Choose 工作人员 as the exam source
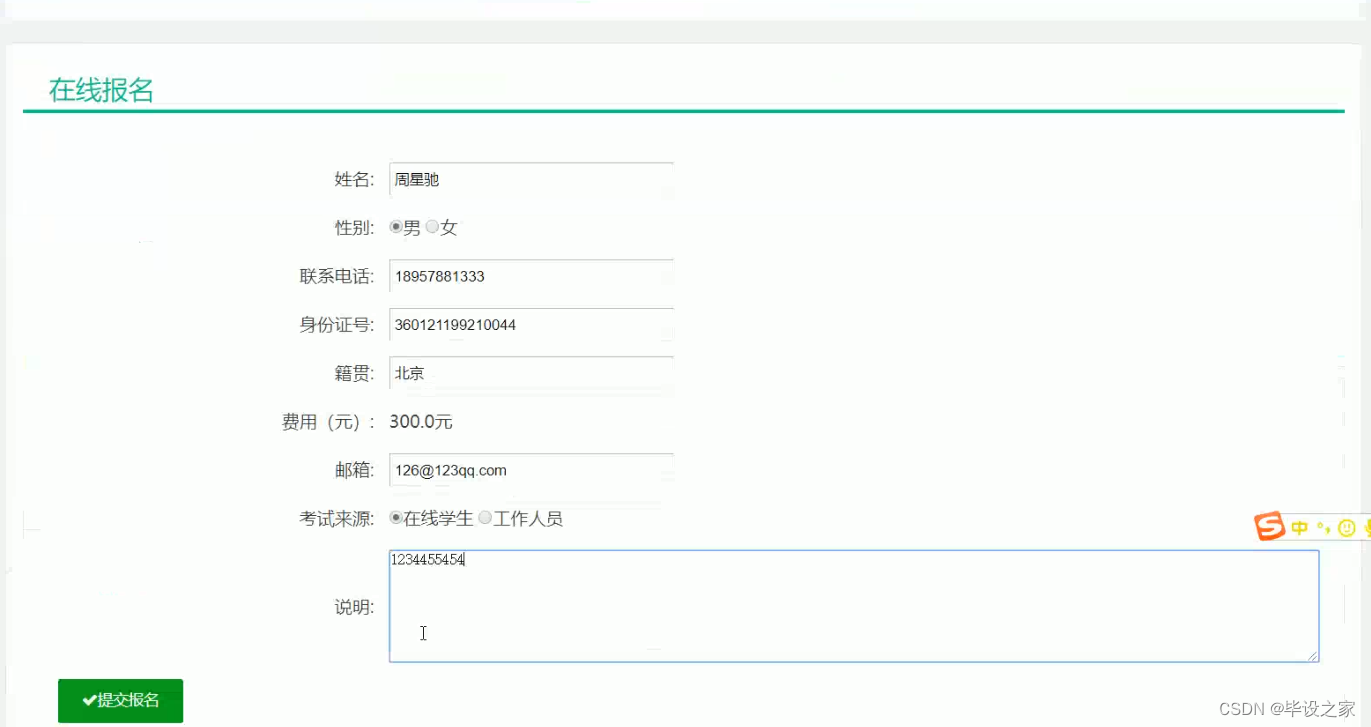This screenshot has height=727, width=1371. click(x=485, y=518)
